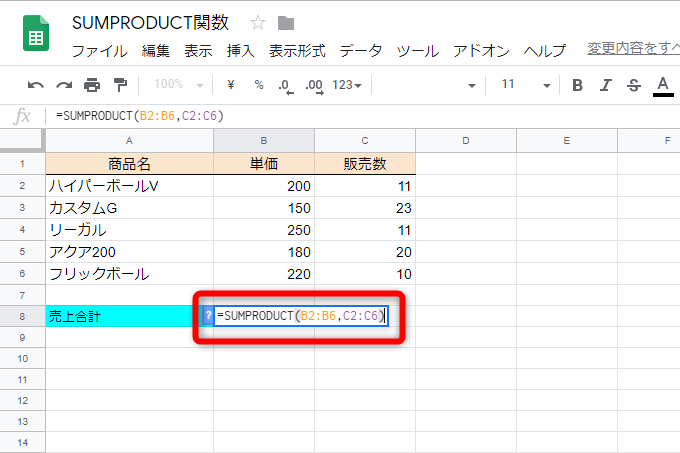Open the 編集 menu
This screenshot has width=680, height=453.
[x=156, y=51]
